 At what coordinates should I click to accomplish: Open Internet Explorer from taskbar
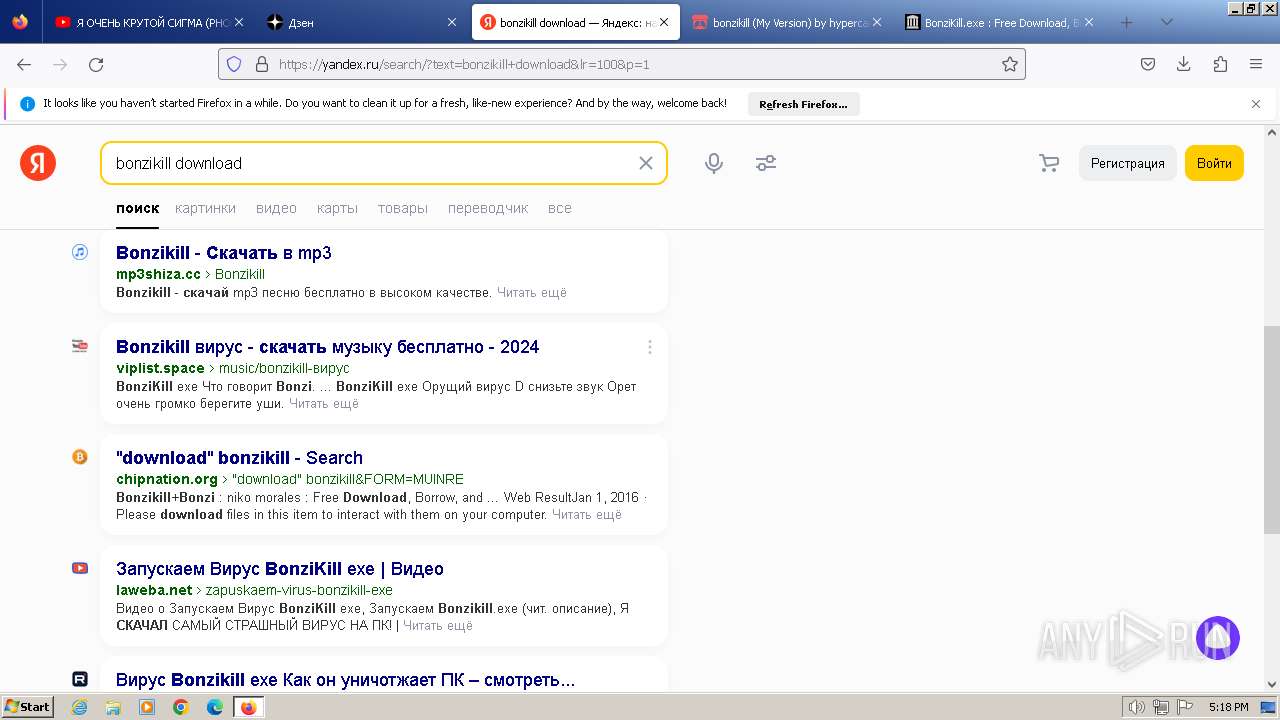[79, 707]
